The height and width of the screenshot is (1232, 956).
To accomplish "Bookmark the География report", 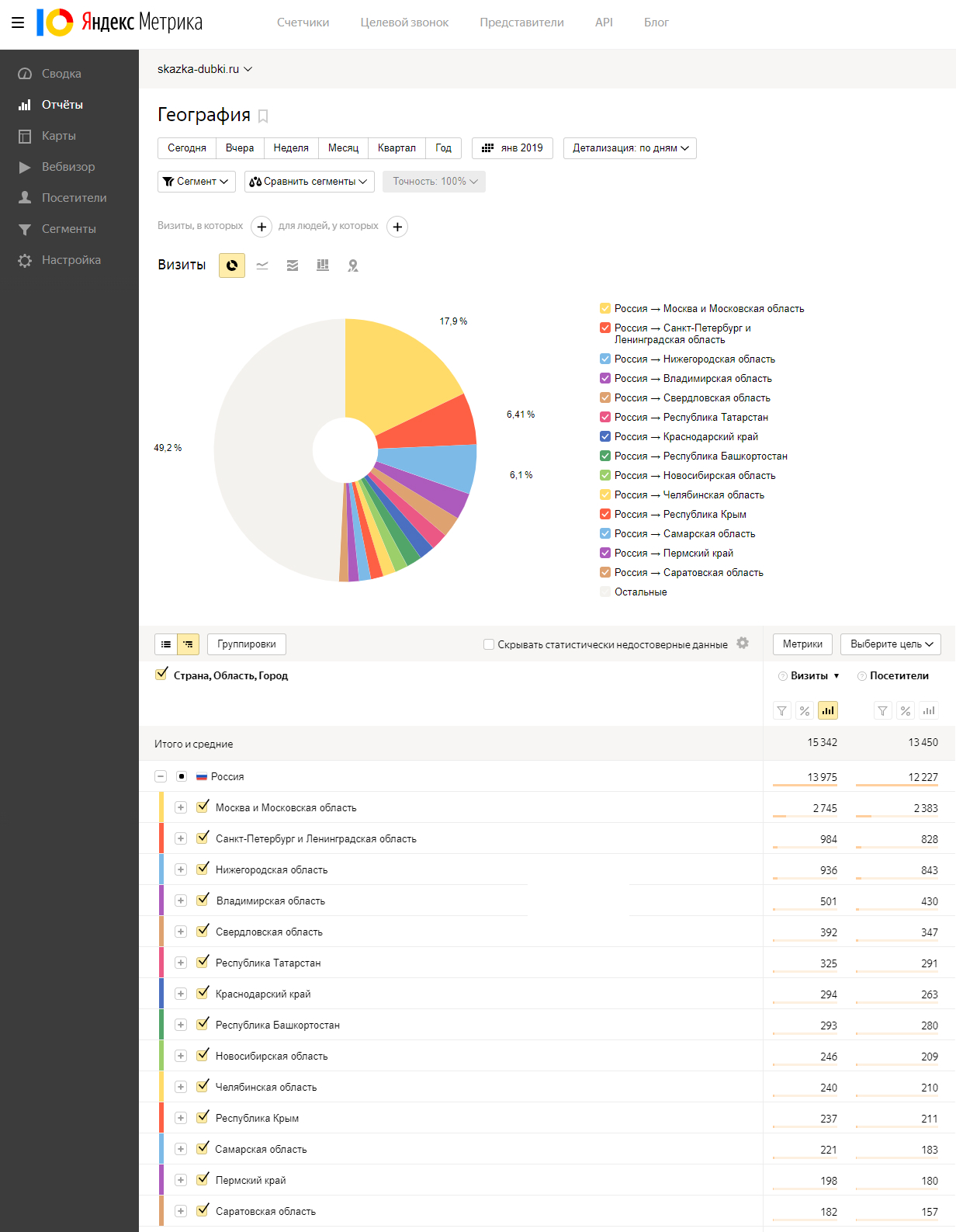I will (263, 116).
